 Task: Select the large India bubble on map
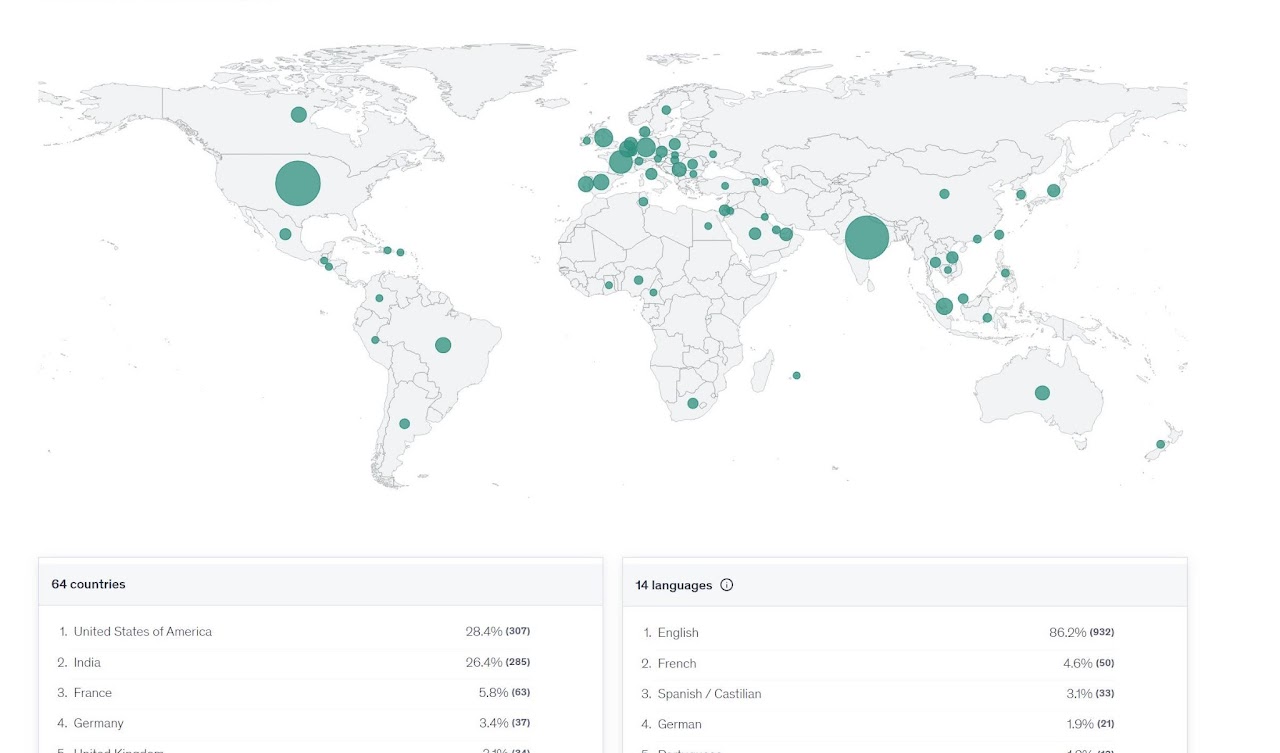click(x=867, y=238)
